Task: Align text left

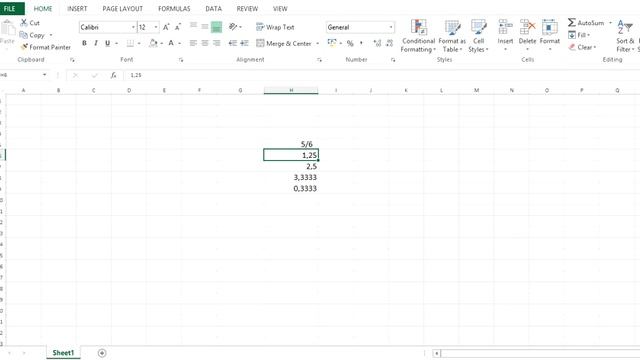Action: (x=193, y=43)
